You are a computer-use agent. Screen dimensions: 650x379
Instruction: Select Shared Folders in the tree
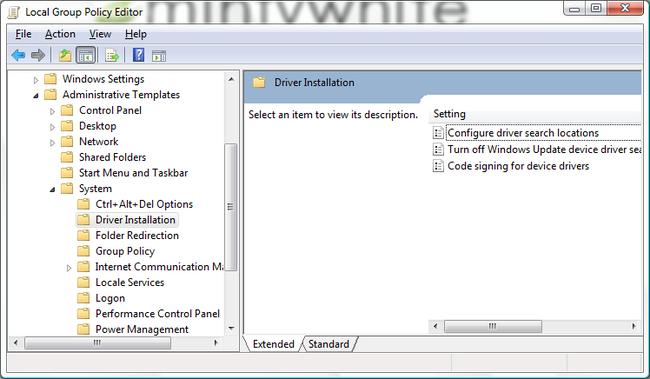click(x=112, y=157)
